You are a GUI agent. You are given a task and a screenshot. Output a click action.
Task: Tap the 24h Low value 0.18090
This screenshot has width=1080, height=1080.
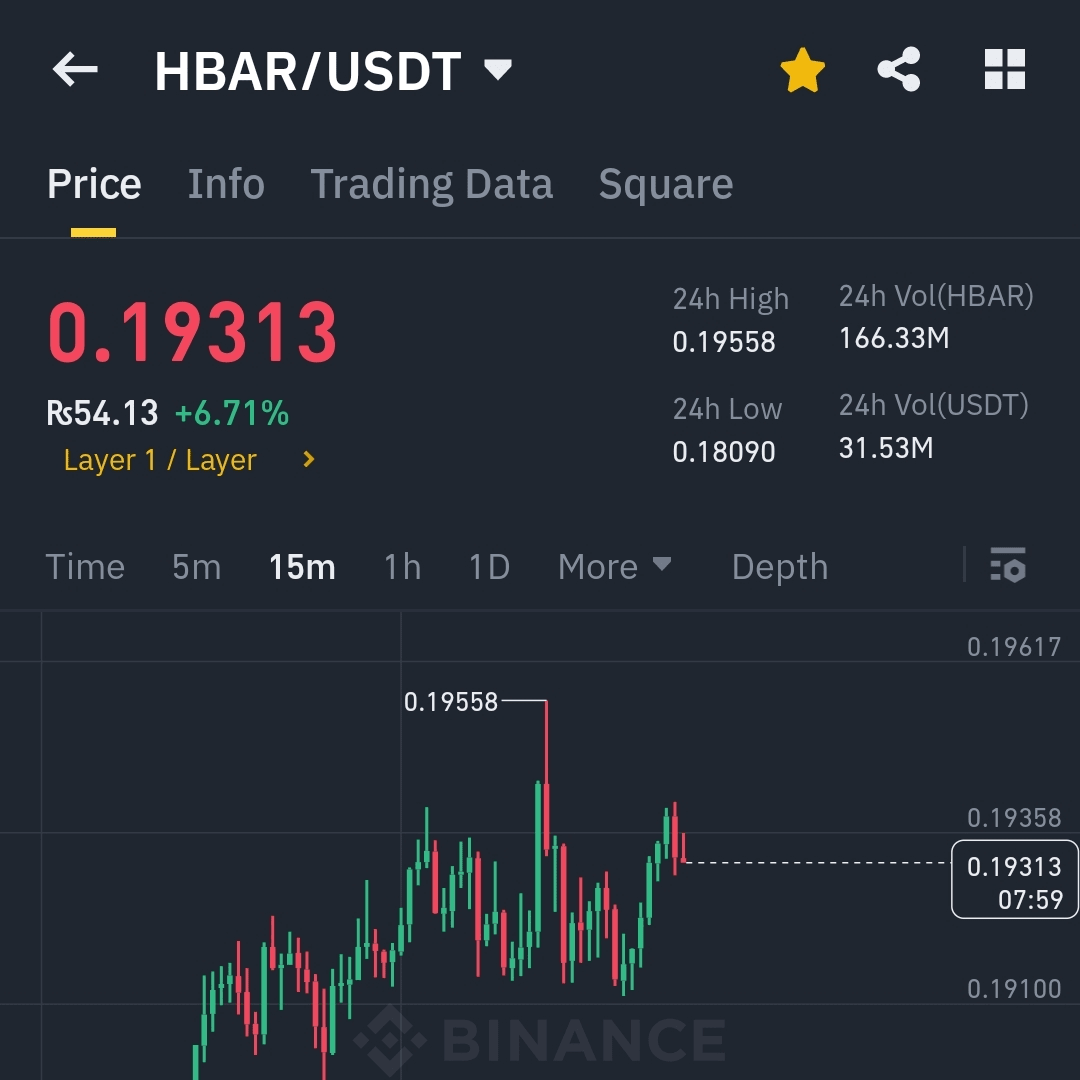pyautogui.click(x=724, y=452)
